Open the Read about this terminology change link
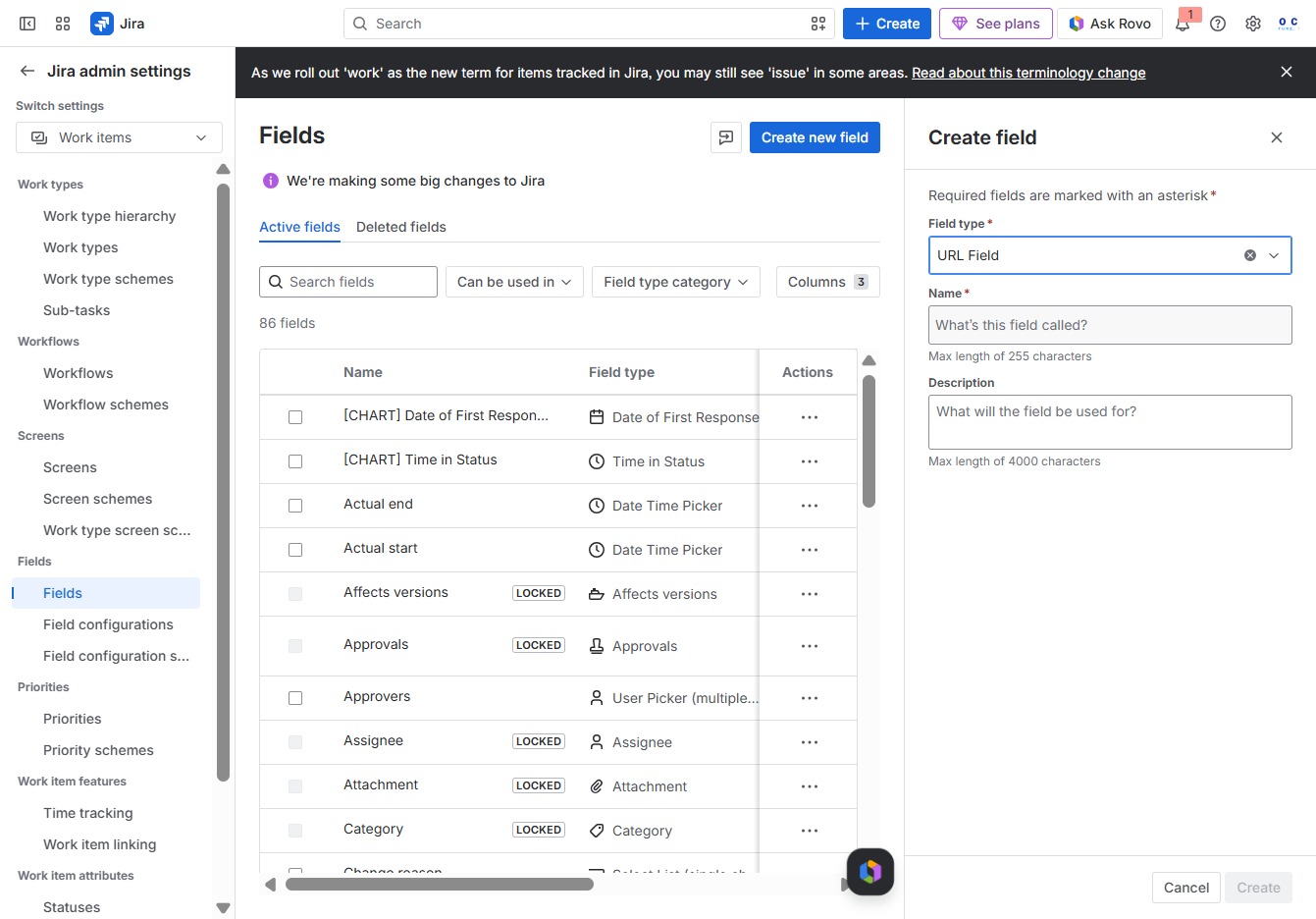Image resolution: width=1316 pixels, height=919 pixels. (x=1028, y=73)
